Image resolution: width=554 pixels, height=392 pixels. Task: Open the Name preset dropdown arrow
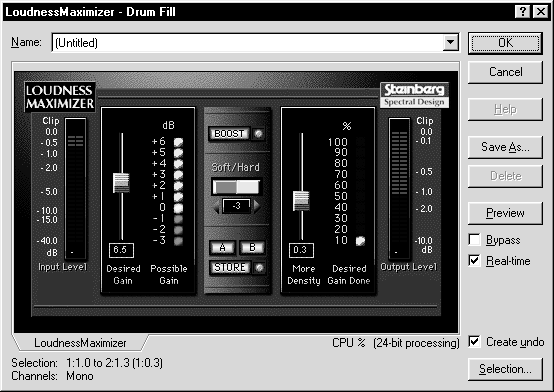pos(450,42)
